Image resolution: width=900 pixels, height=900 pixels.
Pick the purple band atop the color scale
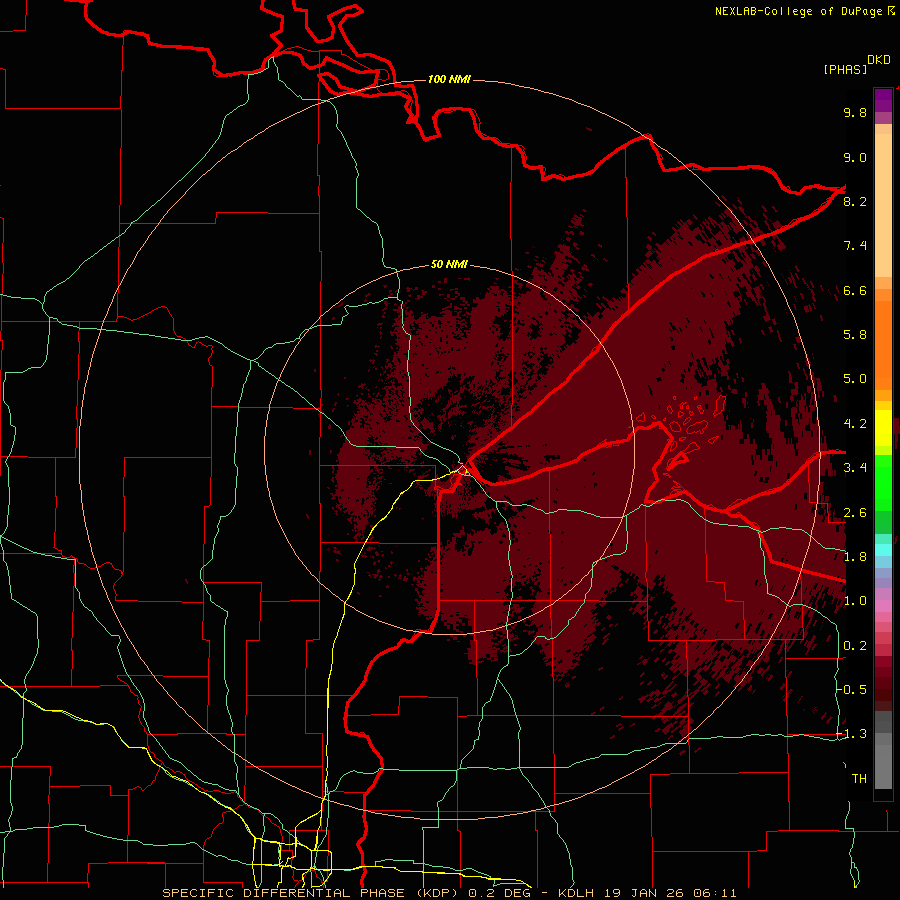883,100
